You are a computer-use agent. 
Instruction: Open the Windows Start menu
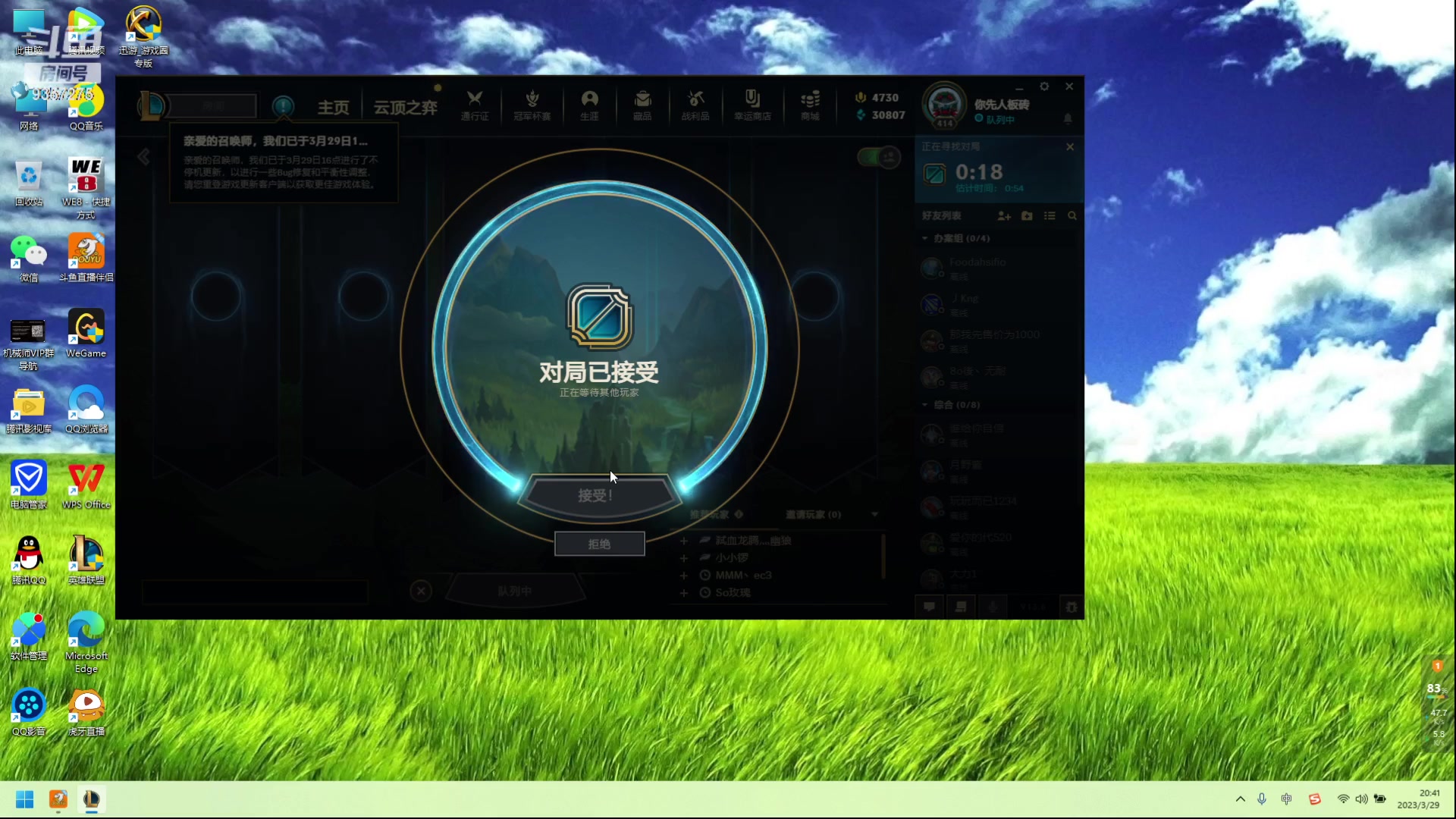(x=24, y=799)
